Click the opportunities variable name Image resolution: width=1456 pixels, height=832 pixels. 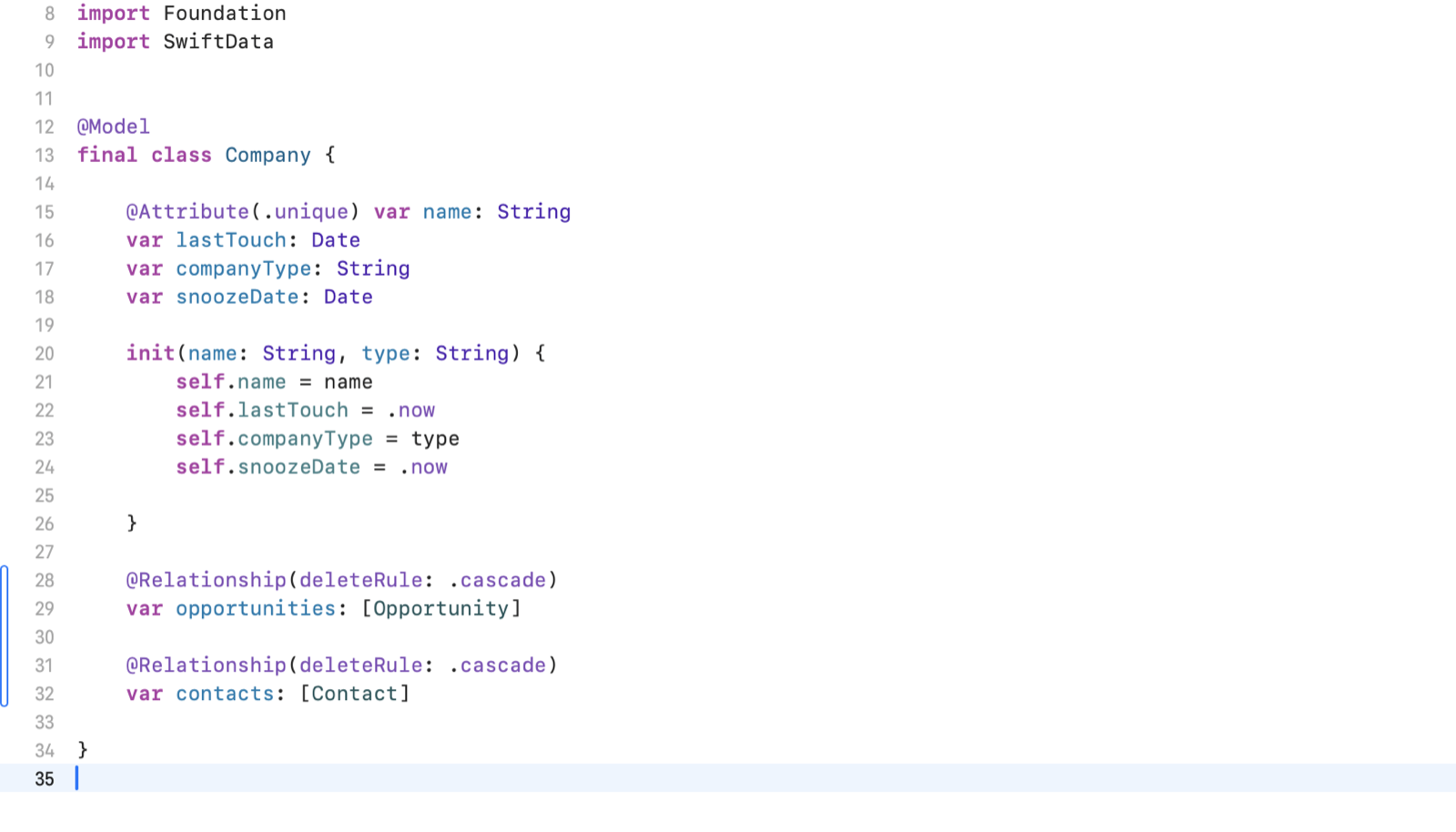tap(256, 609)
